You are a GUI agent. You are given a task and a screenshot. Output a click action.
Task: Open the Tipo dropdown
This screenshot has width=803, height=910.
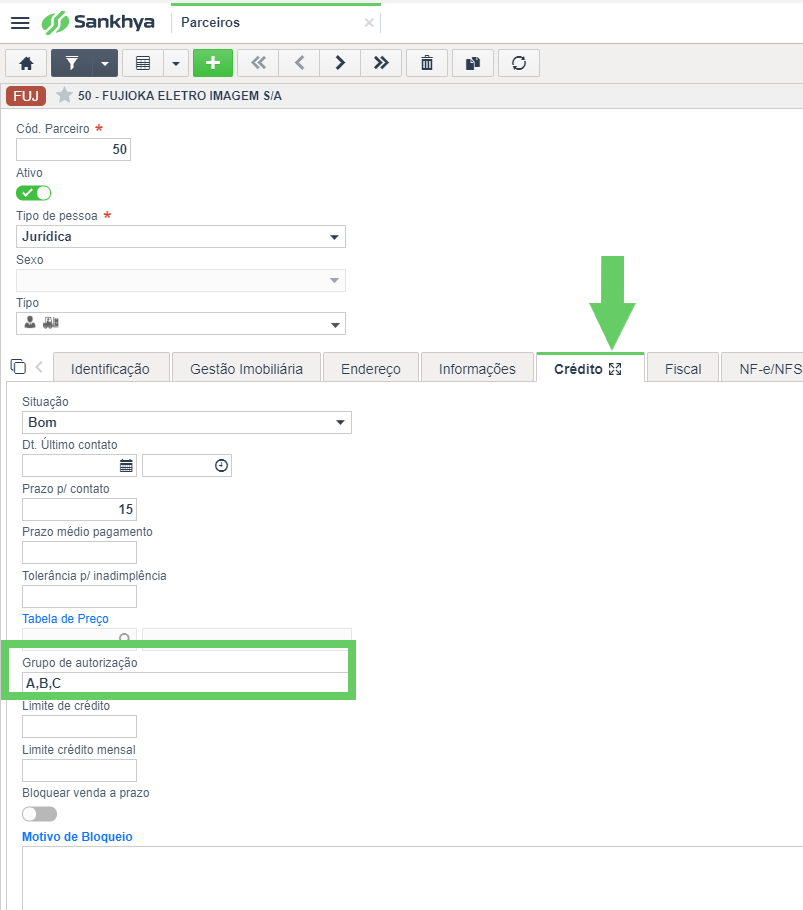181,324
